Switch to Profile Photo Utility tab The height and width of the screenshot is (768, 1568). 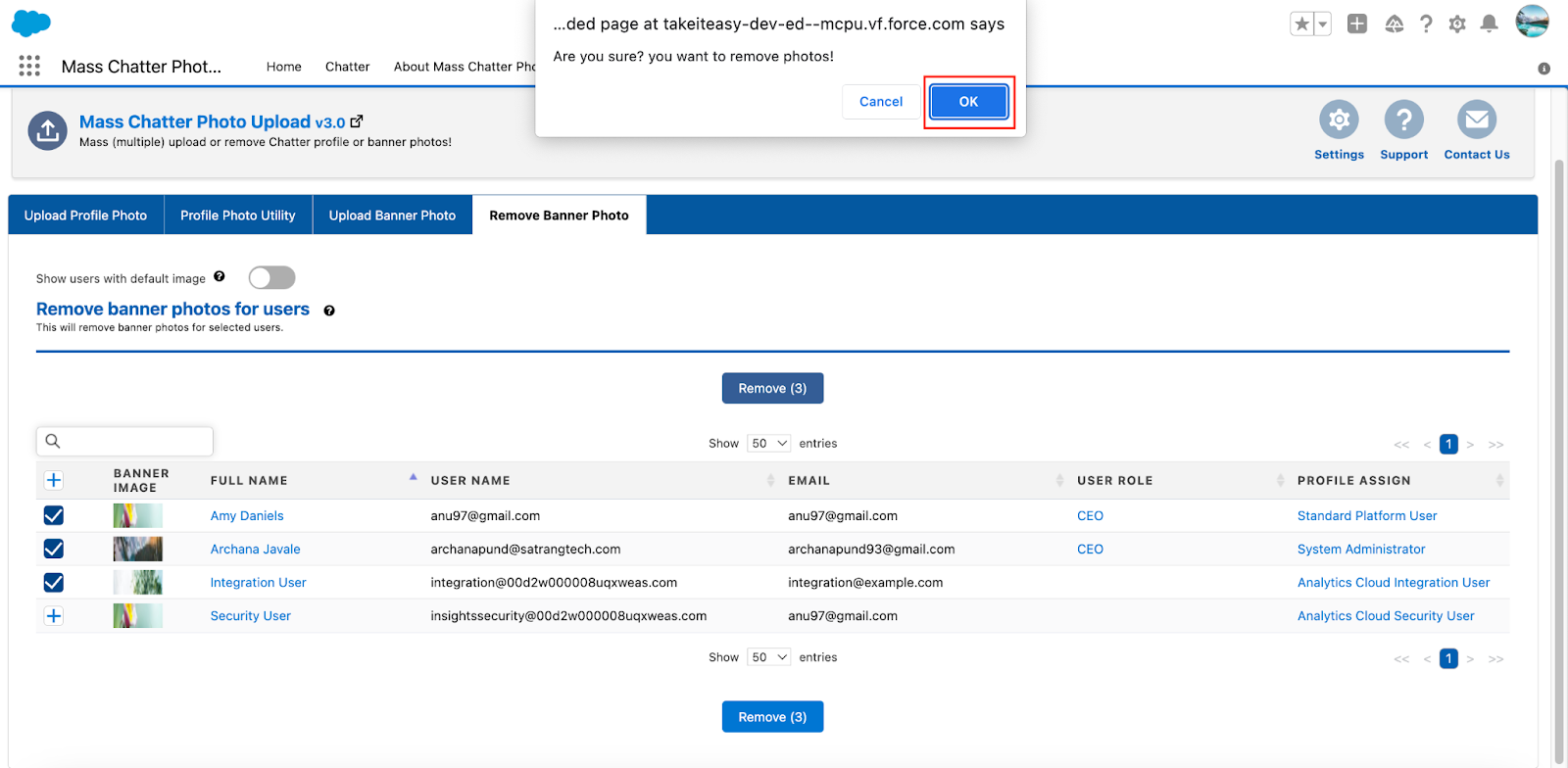click(238, 215)
